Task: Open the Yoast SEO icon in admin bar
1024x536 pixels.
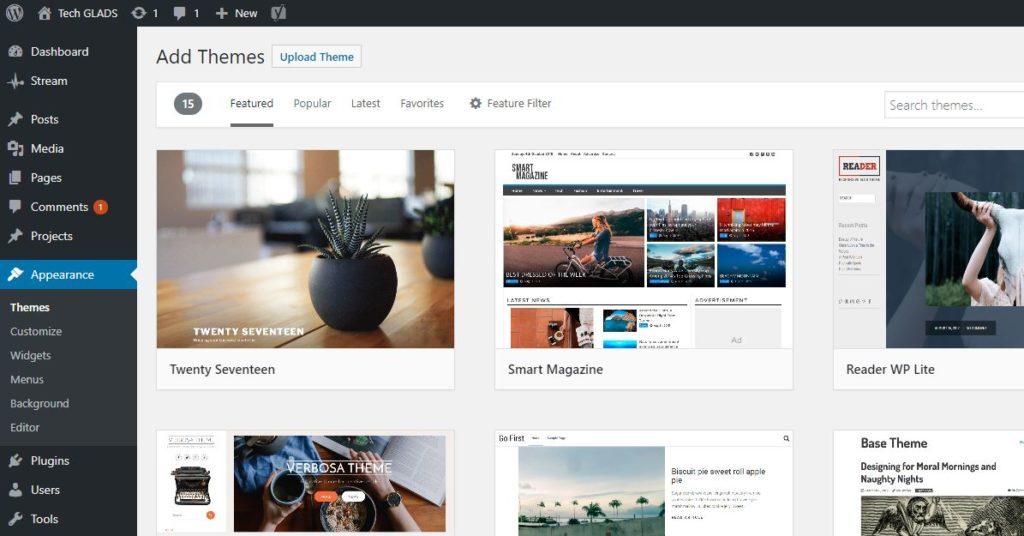Action: click(279, 13)
